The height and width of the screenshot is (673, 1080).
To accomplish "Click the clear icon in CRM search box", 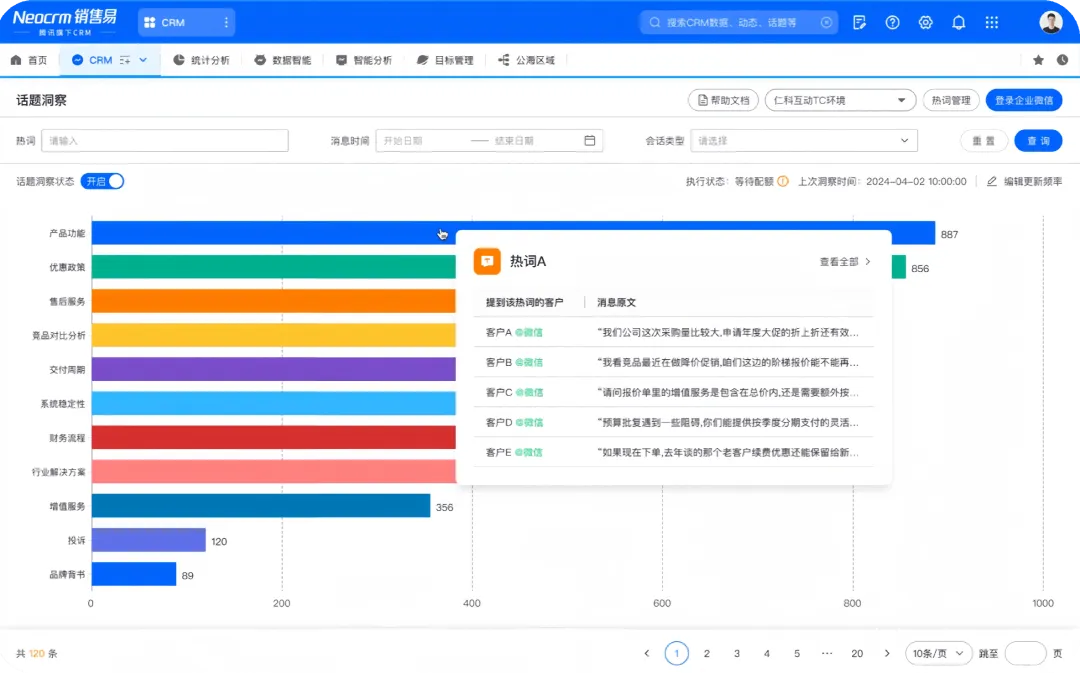I will tap(826, 22).
